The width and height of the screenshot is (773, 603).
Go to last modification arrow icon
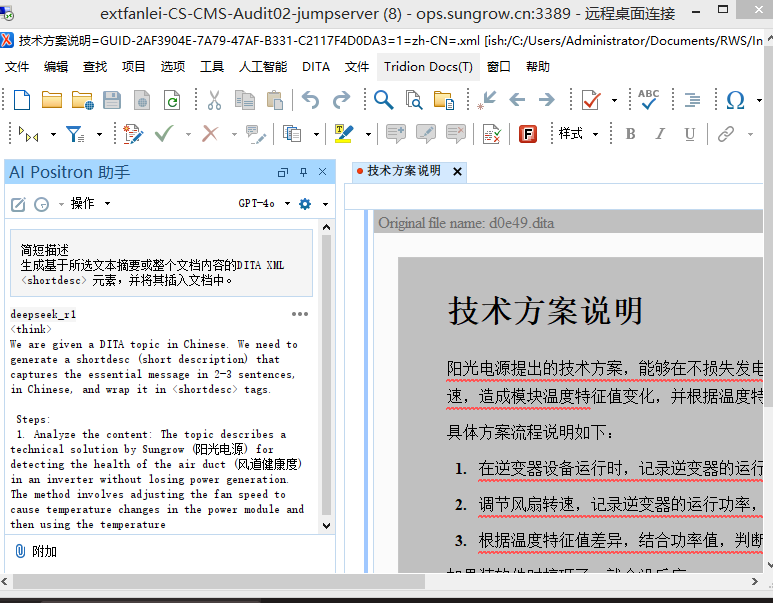(487, 100)
